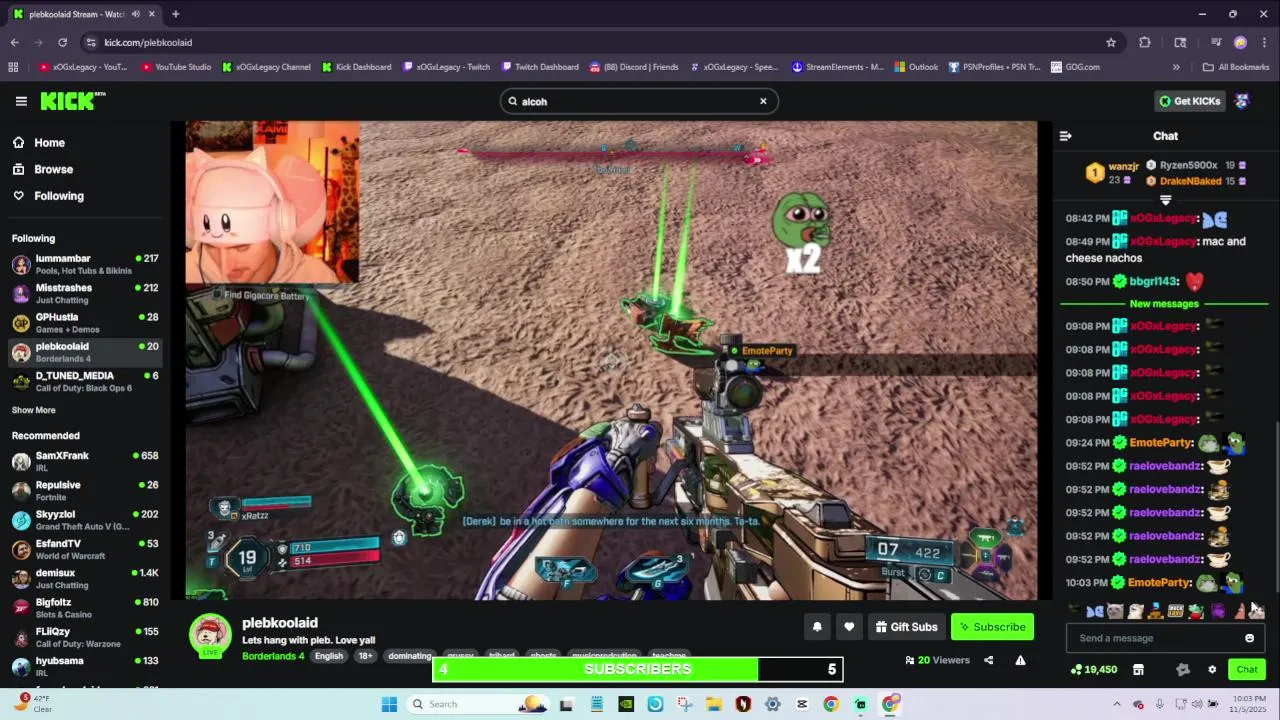Open the profile avatar menu at top right
1280x720 pixels.
pyautogui.click(x=1242, y=101)
